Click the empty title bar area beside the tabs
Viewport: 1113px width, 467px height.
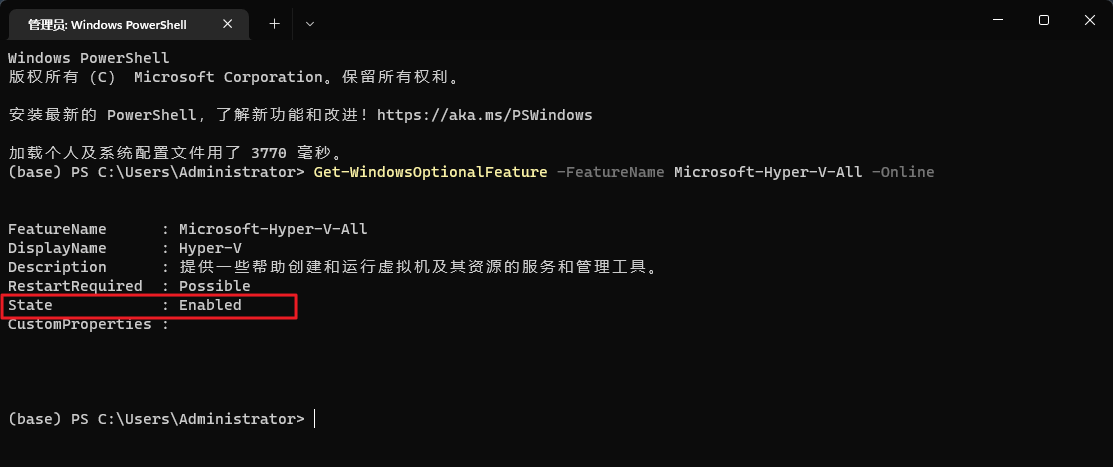640,22
